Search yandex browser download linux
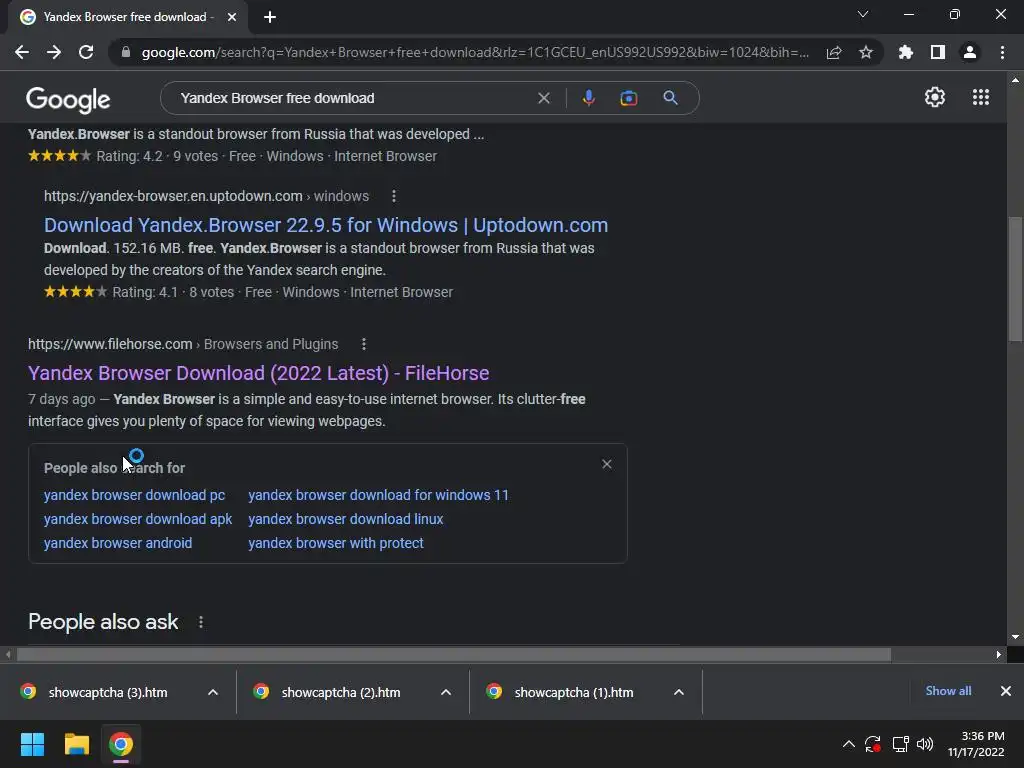 [x=345, y=519]
